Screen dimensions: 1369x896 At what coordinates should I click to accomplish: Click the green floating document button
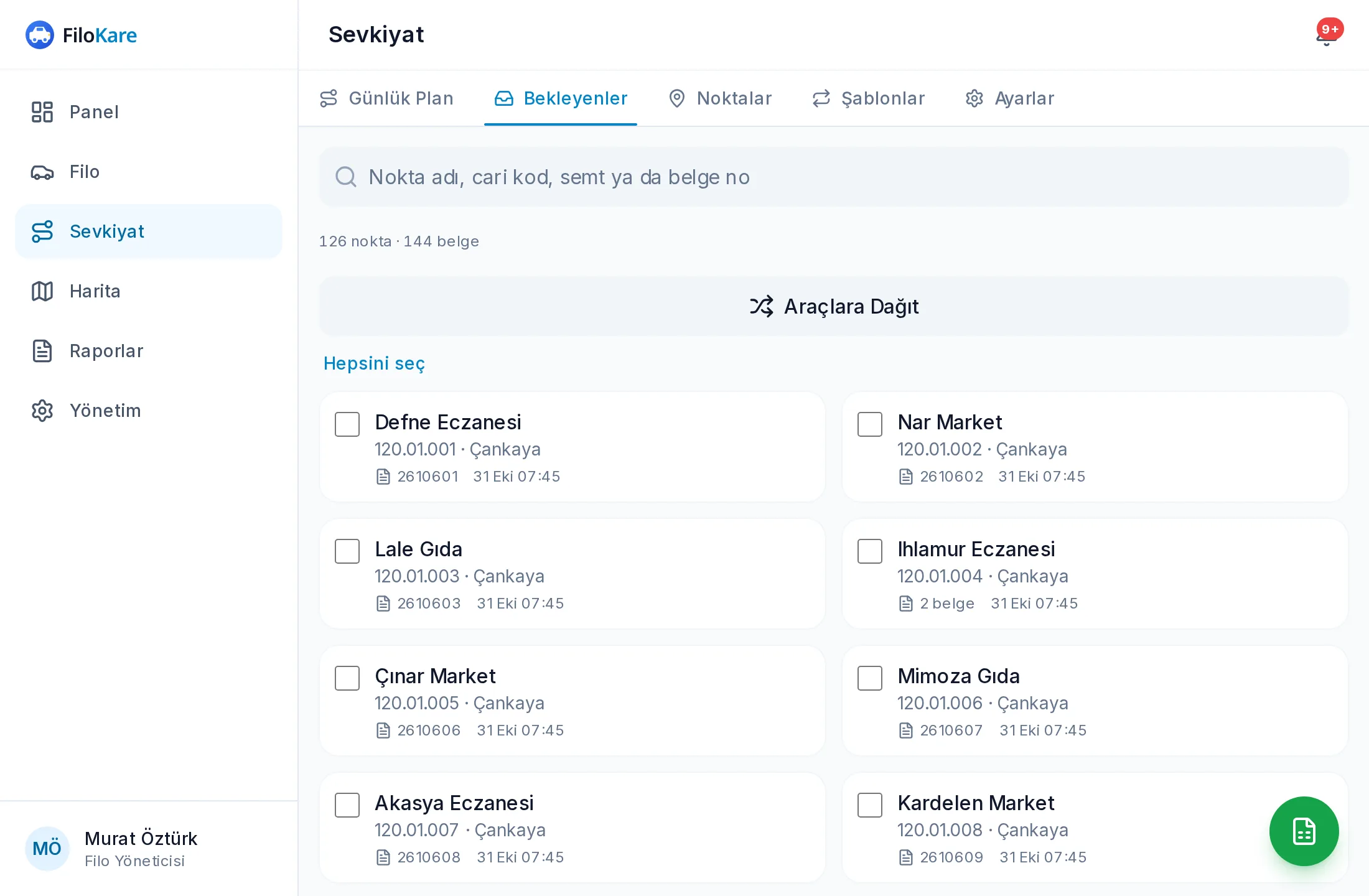1304,831
